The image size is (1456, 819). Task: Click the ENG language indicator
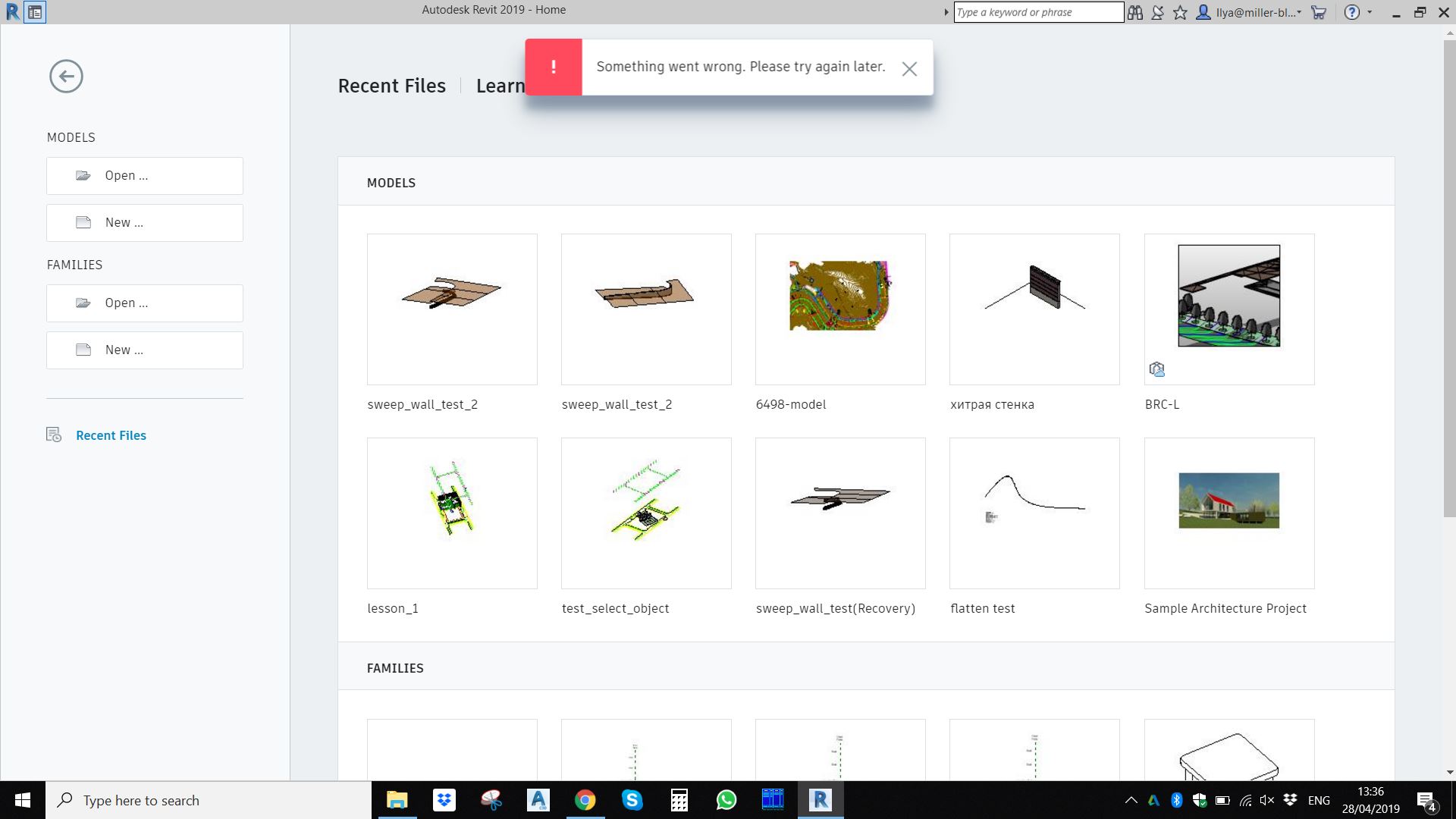(x=1319, y=800)
